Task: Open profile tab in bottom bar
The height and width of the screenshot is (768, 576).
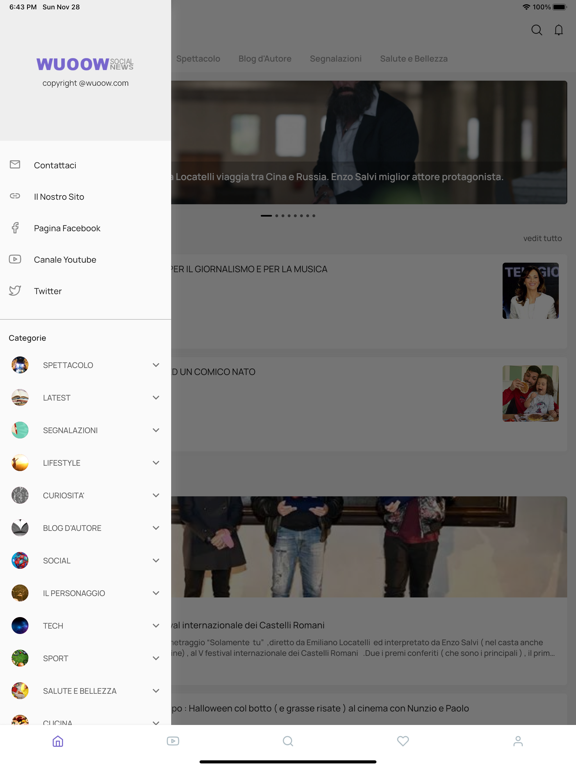Action: point(518,741)
